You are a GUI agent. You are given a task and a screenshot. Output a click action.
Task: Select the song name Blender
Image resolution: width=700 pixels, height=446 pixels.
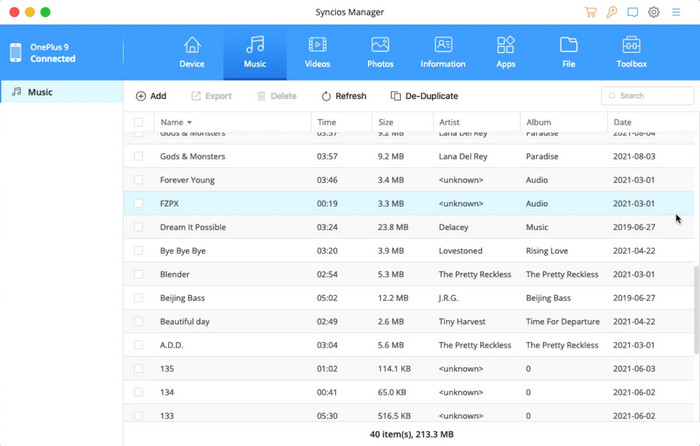coord(175,274)
